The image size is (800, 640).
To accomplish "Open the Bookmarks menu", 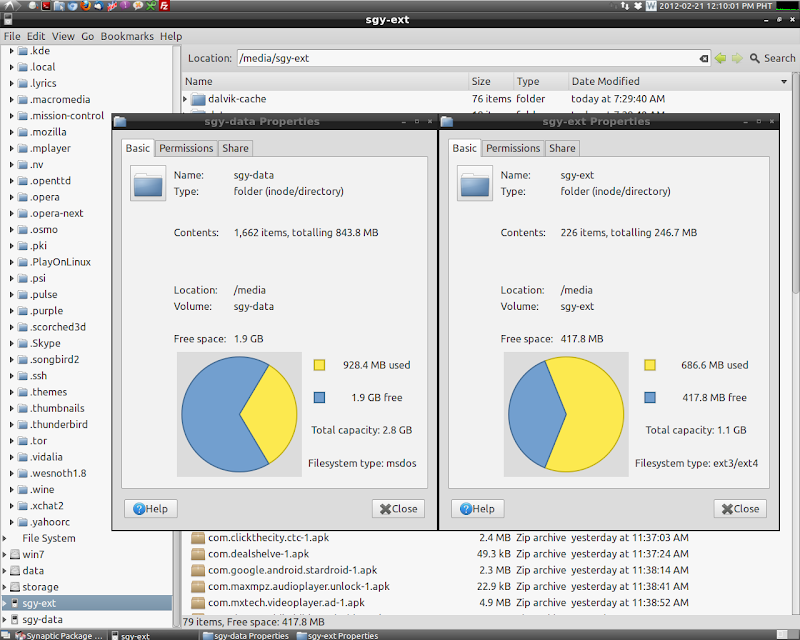I will click(127, 36).
